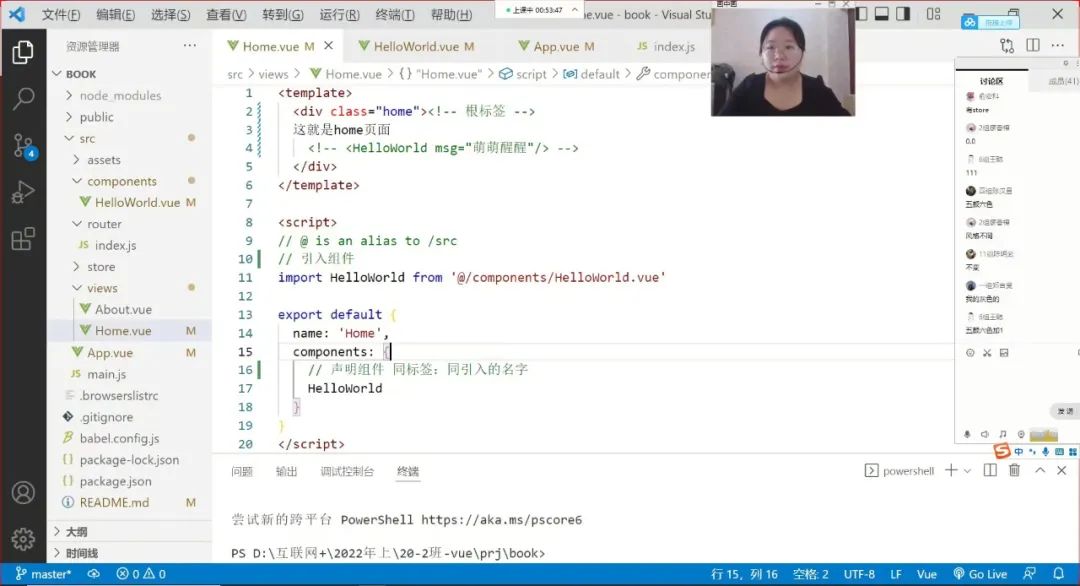Switch to the 问题 panel tab
The width and height of the screenshot is (1080, 586).
[x=242, y=472]
